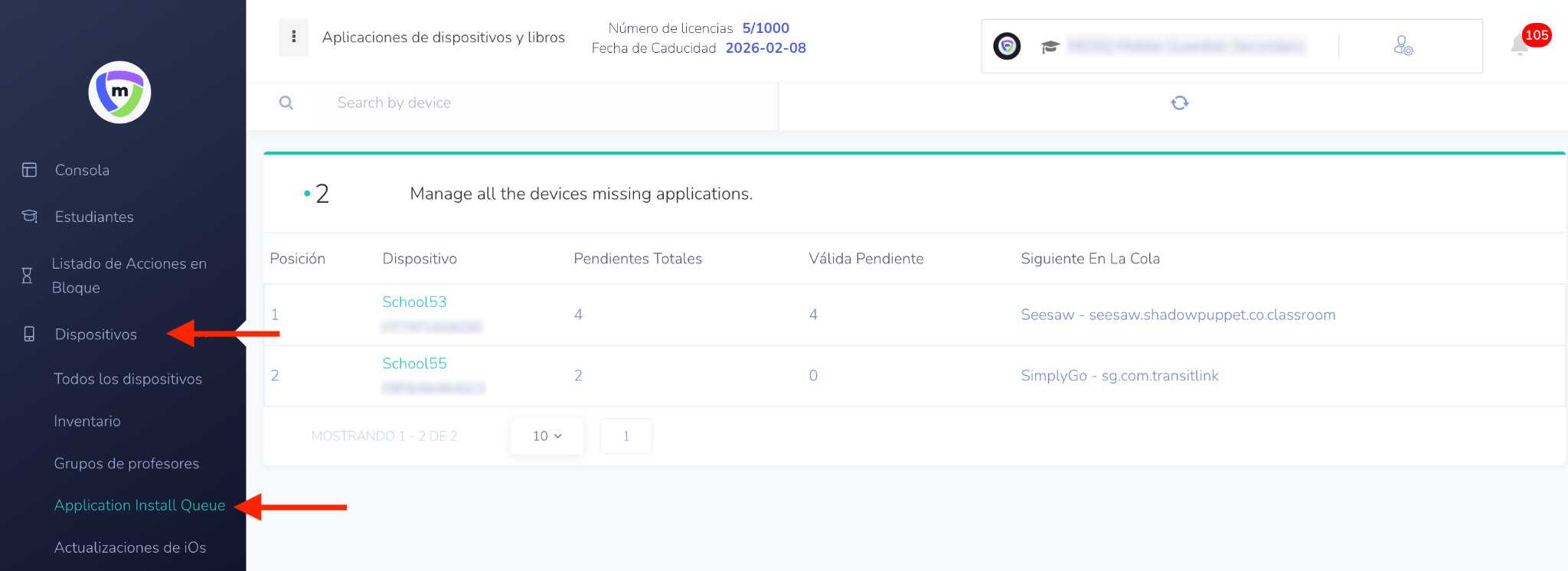Image resolution: width=1568 pixels, height=571 pixels.
Task: Click the graduation cap school icon
Action: point(1050,47)
